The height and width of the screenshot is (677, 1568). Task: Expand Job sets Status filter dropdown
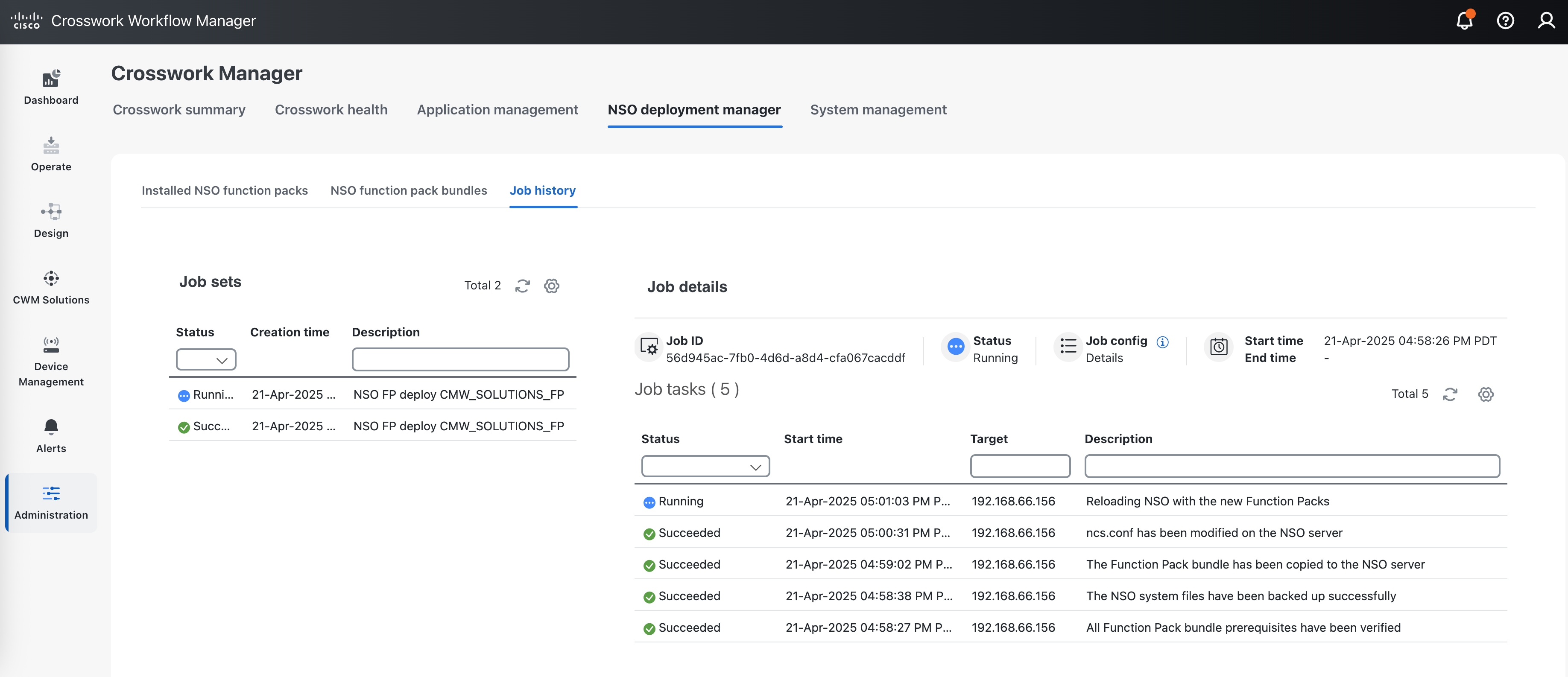(x=206, y=359)
